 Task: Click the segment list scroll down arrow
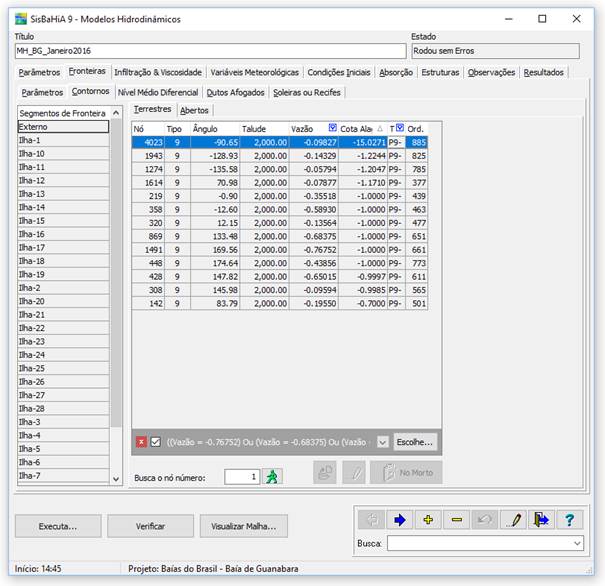116,479
